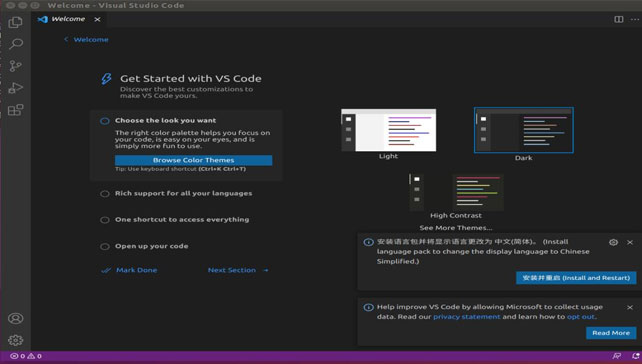Click the 'Get Started with VS Code' heading

[x=190, y=78]
